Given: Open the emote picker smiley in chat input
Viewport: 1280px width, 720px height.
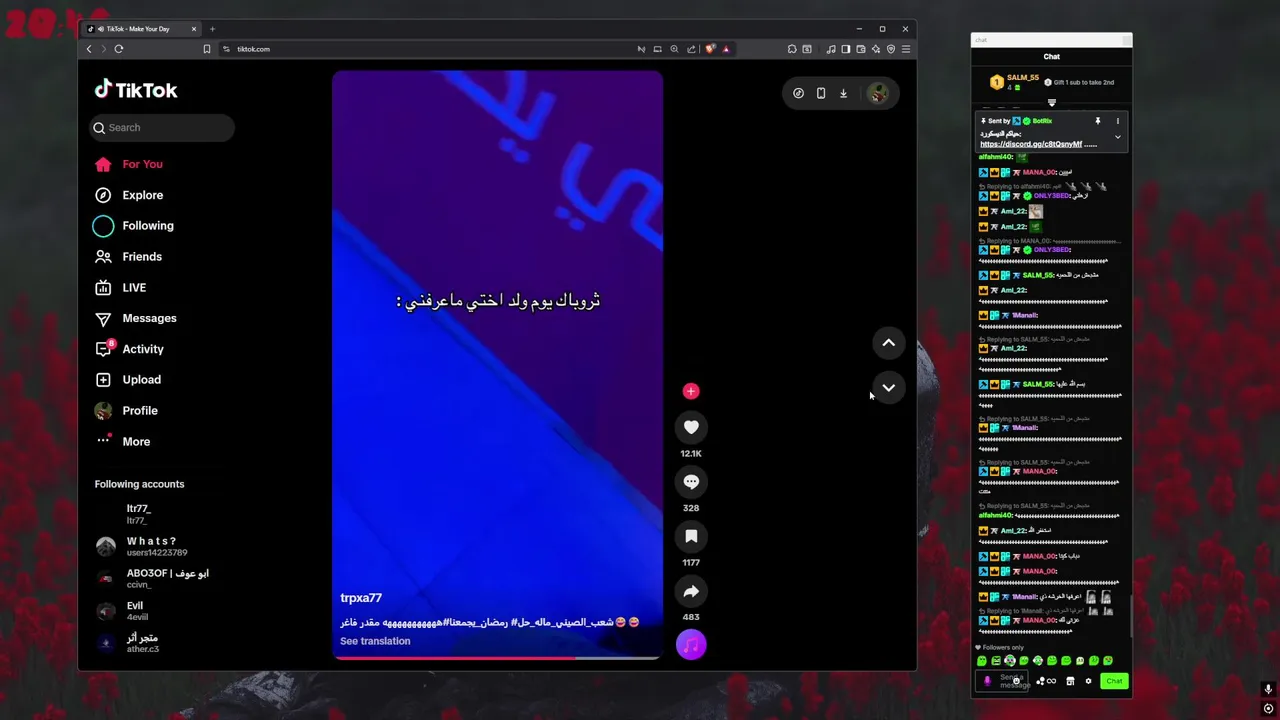Looking at the screenshot, I should click(1016, 681).
